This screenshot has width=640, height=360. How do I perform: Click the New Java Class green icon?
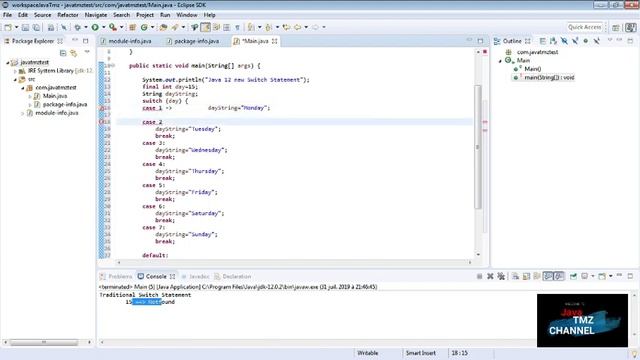click(144, 27)
